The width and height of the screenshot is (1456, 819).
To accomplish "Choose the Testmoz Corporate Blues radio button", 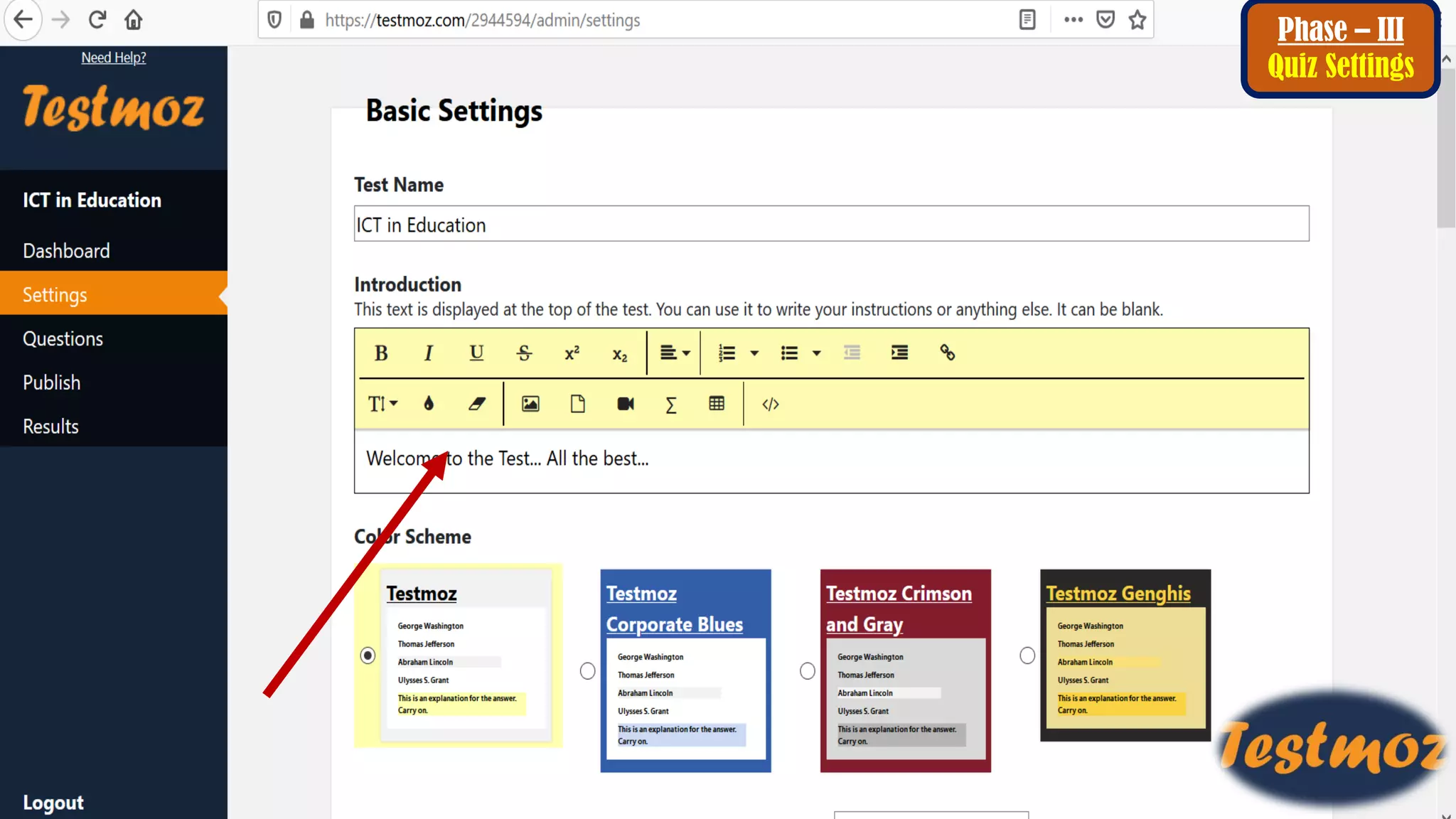I will (587, 670).
